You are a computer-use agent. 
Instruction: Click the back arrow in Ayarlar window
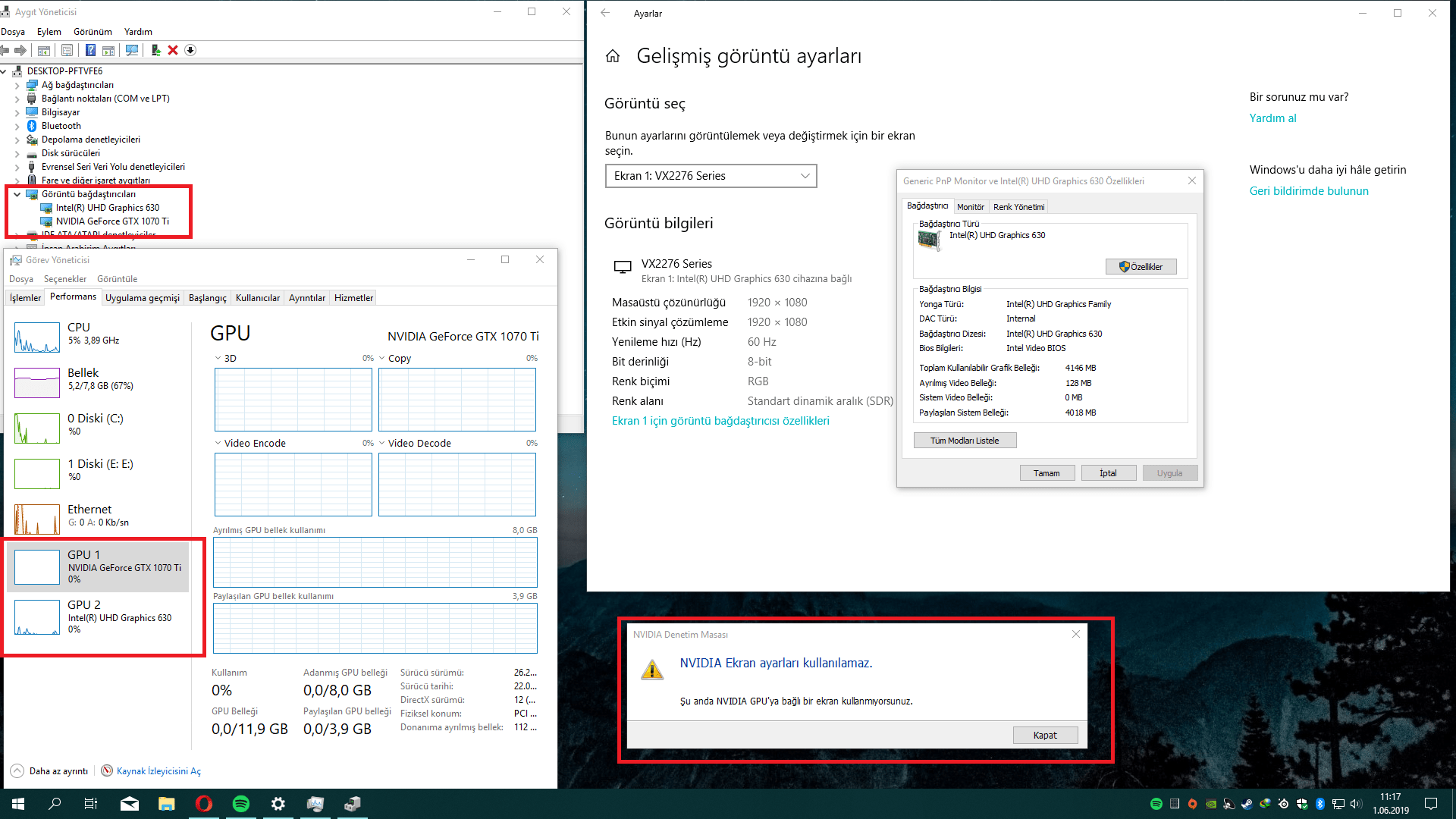coord(605,13)
